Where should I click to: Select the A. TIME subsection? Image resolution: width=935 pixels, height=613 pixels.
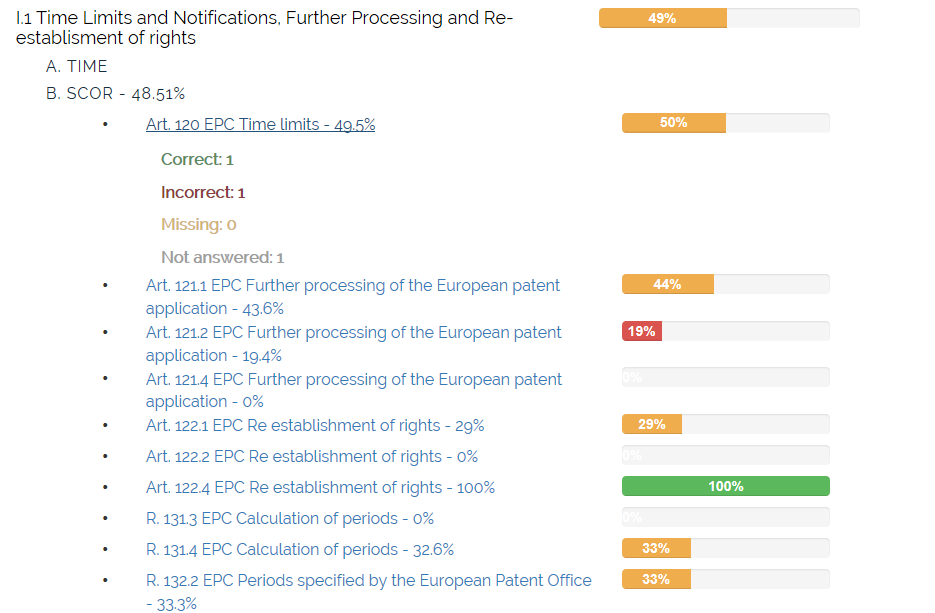pyautogui.click(x=76, y=66)
